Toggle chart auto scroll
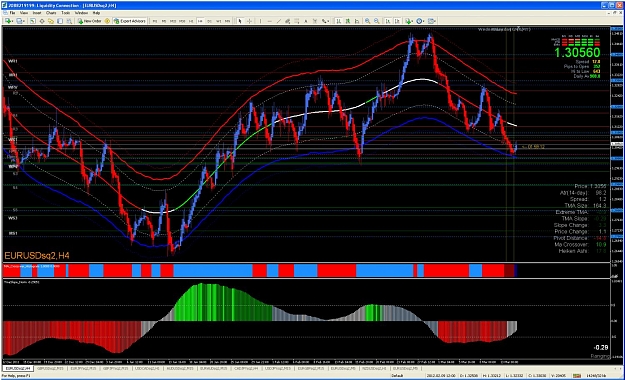This screenshot has height=380, width=625. tap(387, 21)
